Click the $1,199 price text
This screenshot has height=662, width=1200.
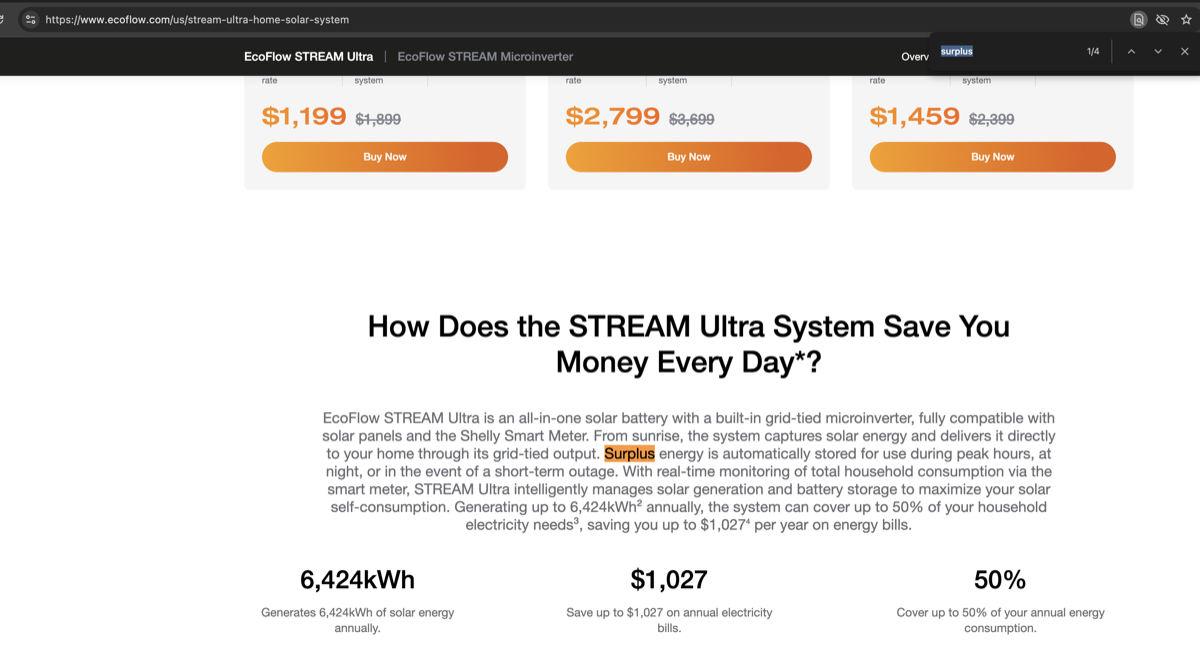[304, 116]
